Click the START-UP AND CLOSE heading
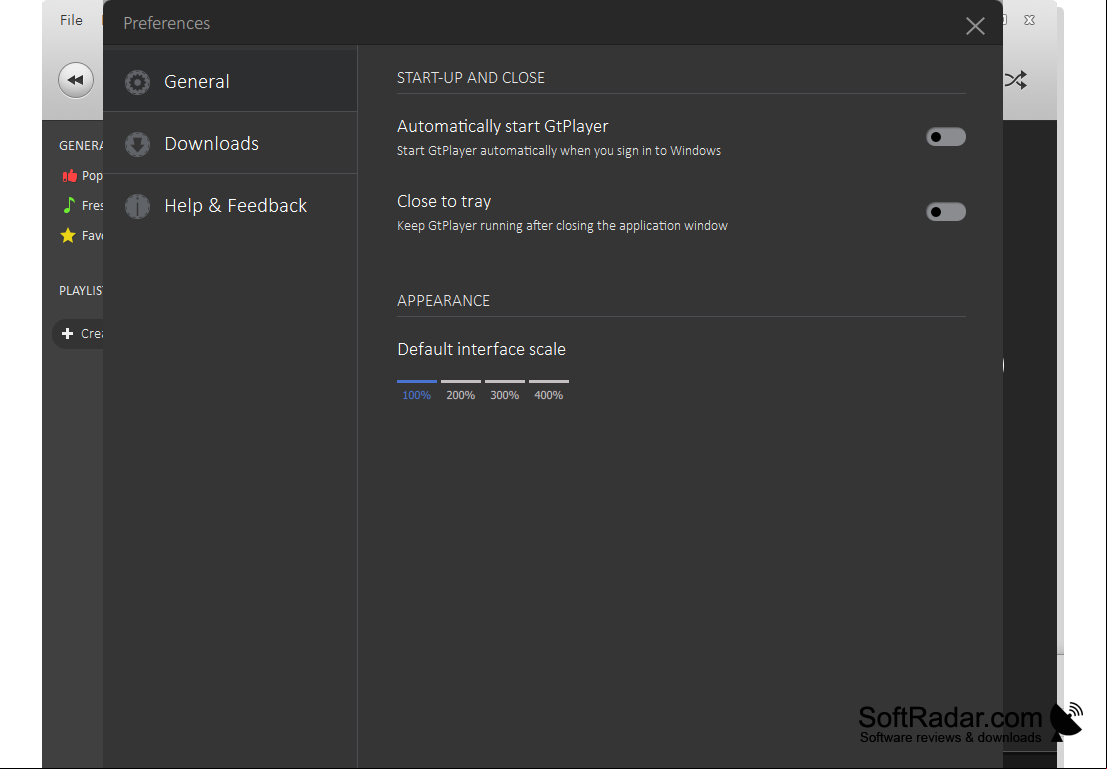Screen dimensions: 1107x769 [471, 78]
